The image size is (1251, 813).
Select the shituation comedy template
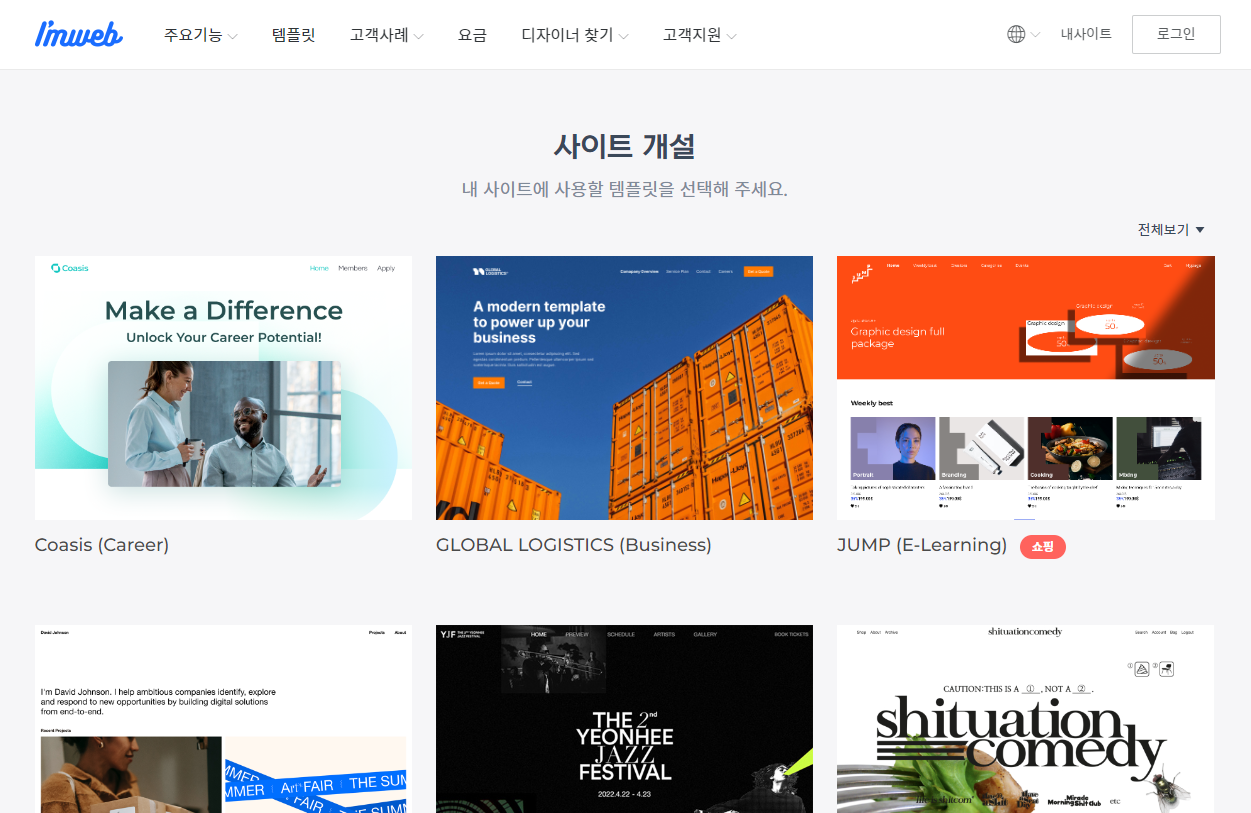[x=1026, y=719]
